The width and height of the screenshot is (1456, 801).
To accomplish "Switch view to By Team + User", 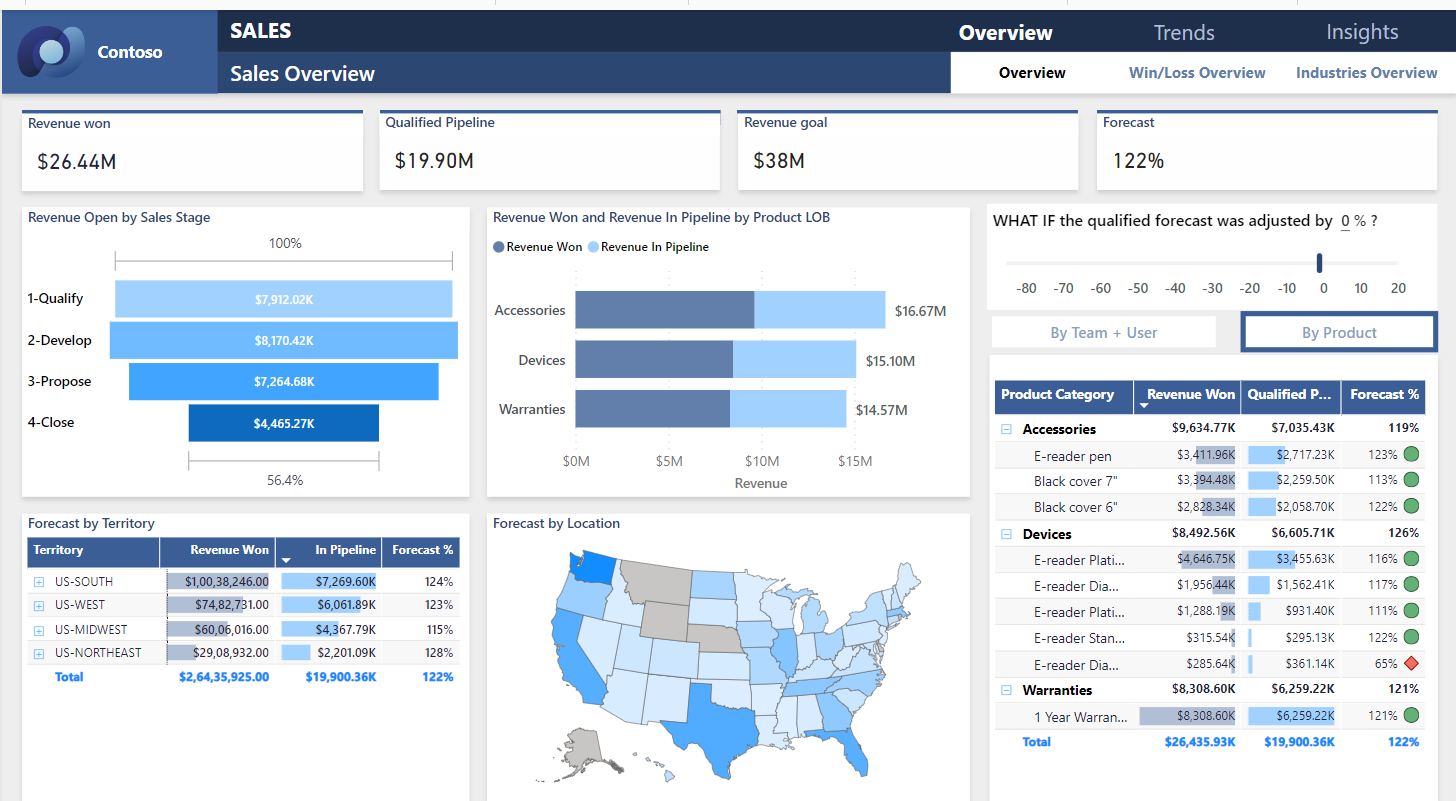I will (1103, 332).
